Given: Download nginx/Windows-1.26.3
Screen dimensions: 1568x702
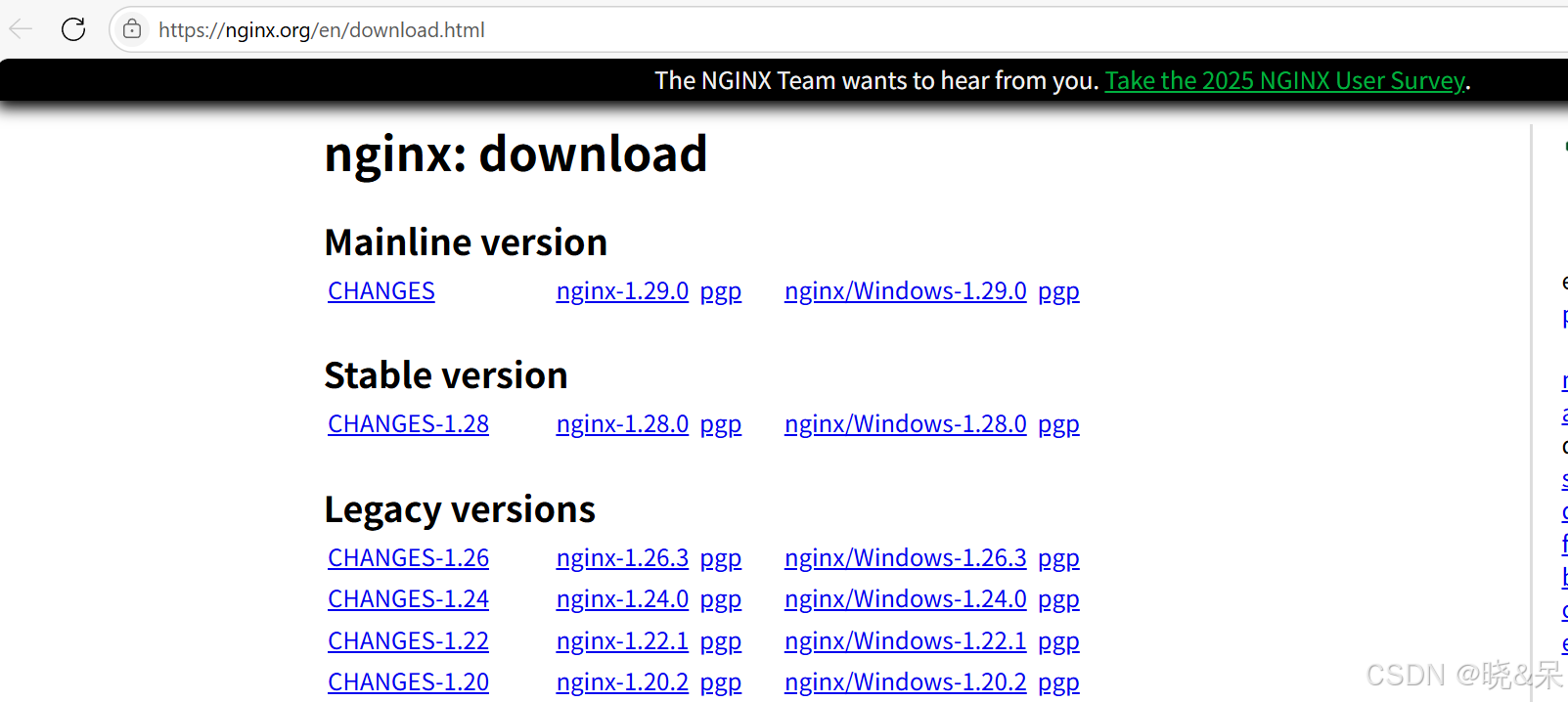Looking at the screenshot, I should [906, 558].
